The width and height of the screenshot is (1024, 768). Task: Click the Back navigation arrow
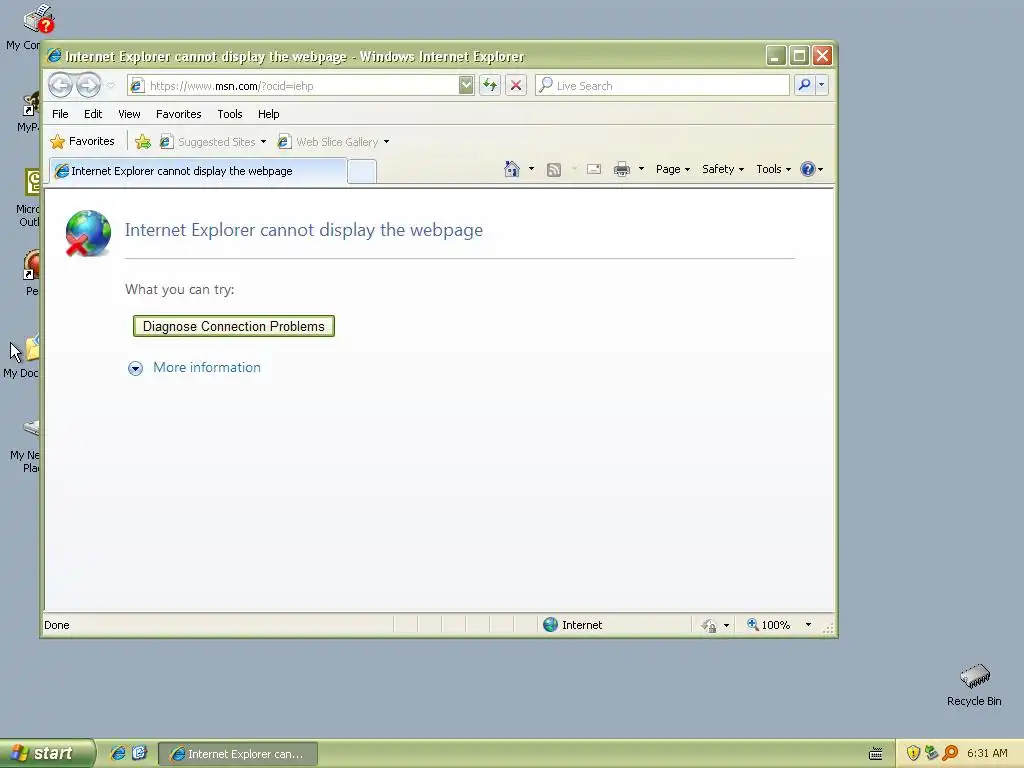click(60, 86)
